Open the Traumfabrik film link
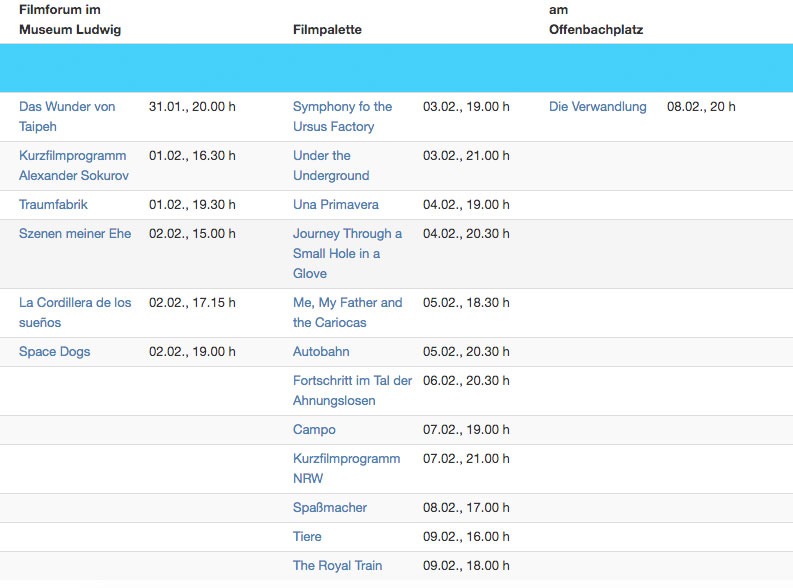 coord(53,205)
